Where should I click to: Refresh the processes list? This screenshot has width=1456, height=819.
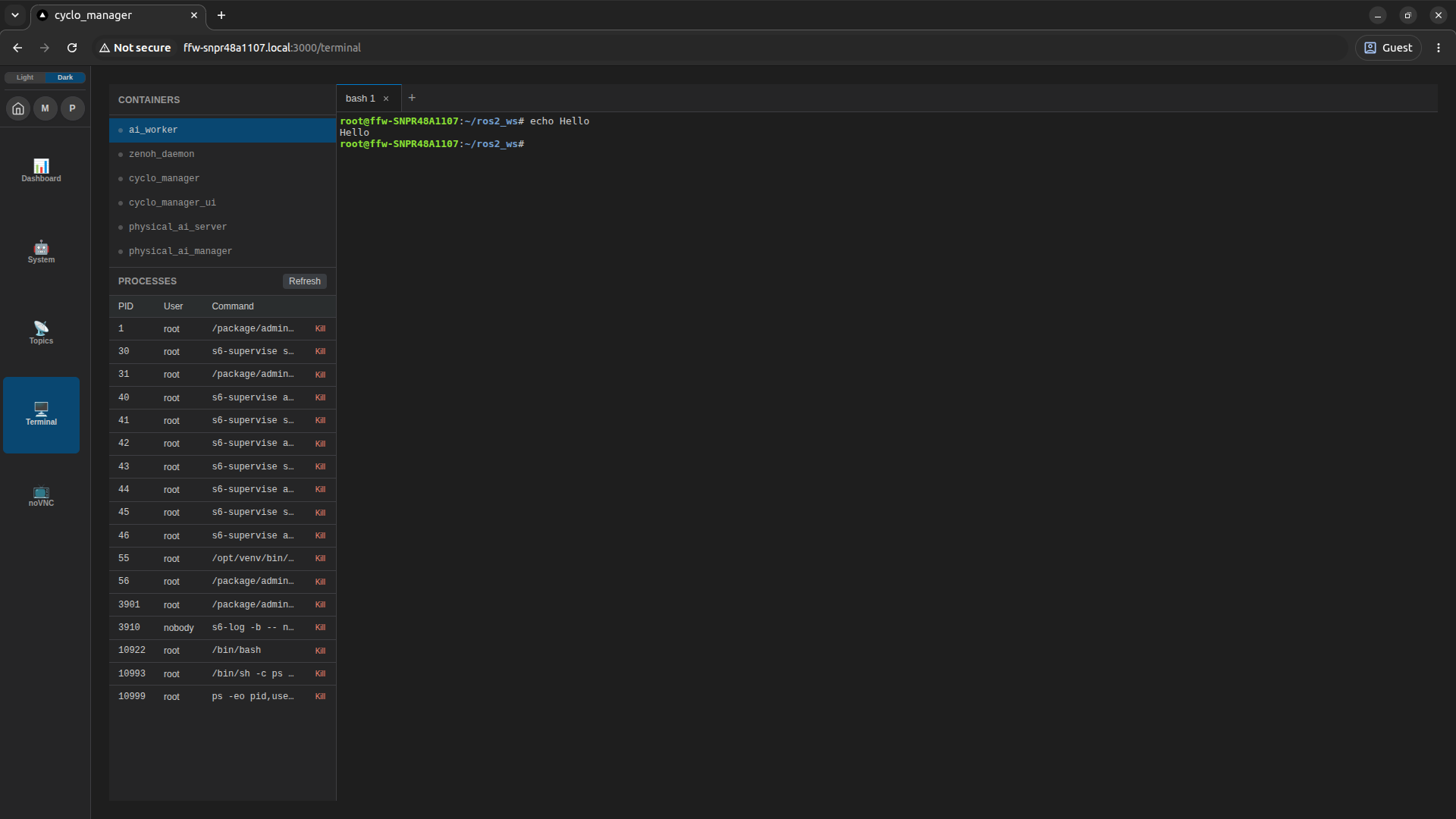click(x=305, y=281)
